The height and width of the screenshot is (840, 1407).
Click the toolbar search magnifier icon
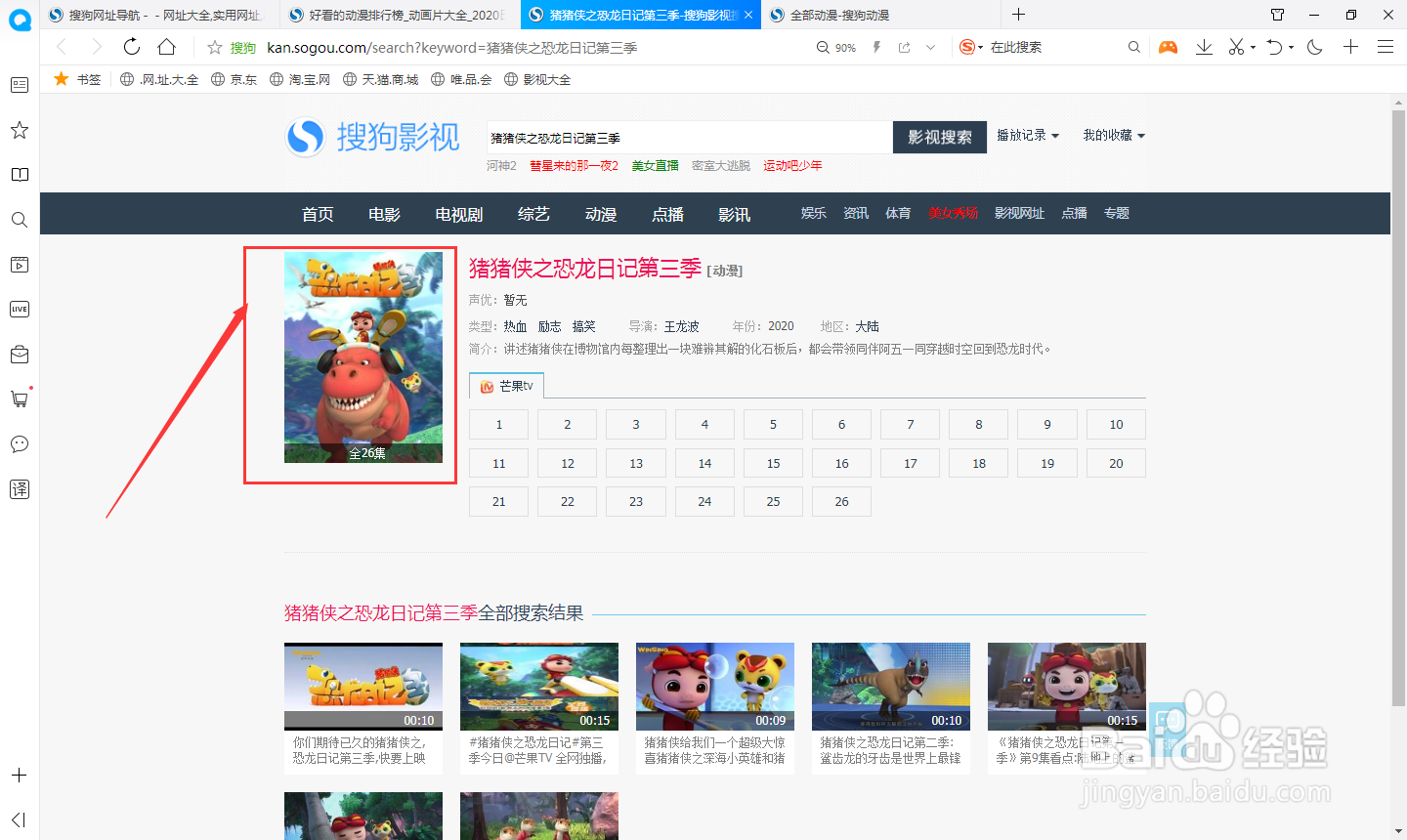[1133, 47]
